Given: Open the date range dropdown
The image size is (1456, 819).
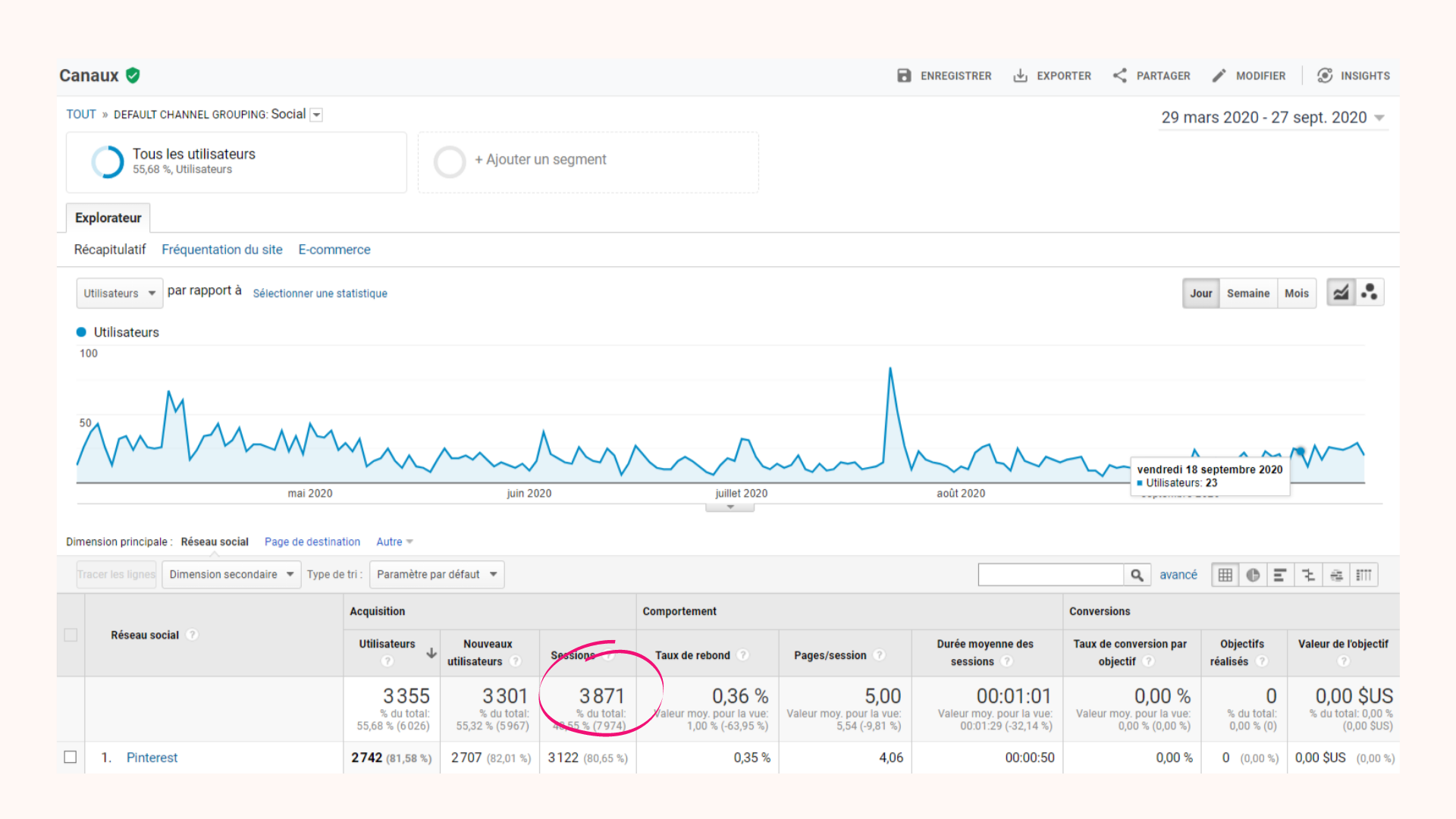Looking at the screenshot, I should (1274, 118).
